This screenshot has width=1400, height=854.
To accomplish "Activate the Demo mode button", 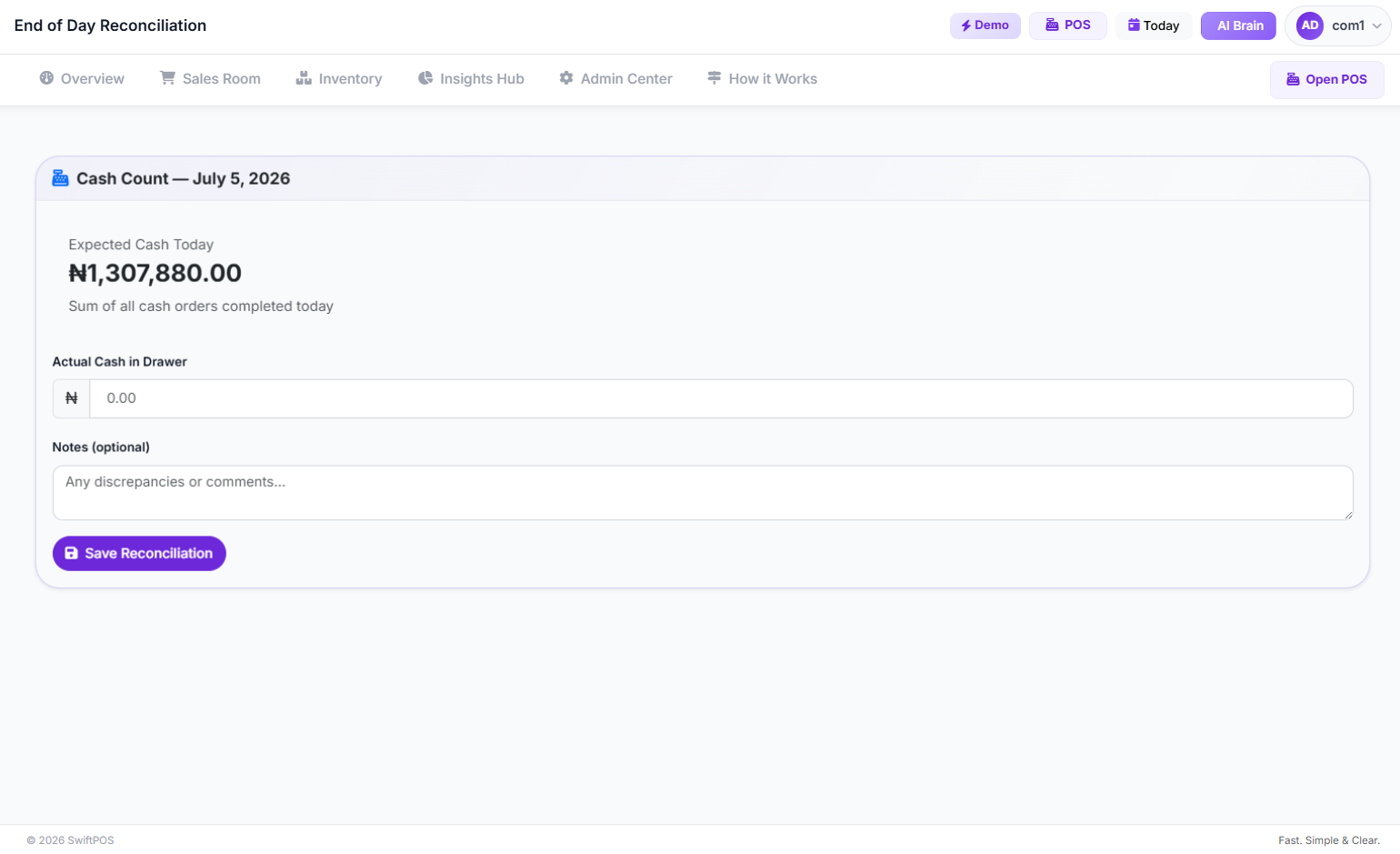I will pos(985,25).
